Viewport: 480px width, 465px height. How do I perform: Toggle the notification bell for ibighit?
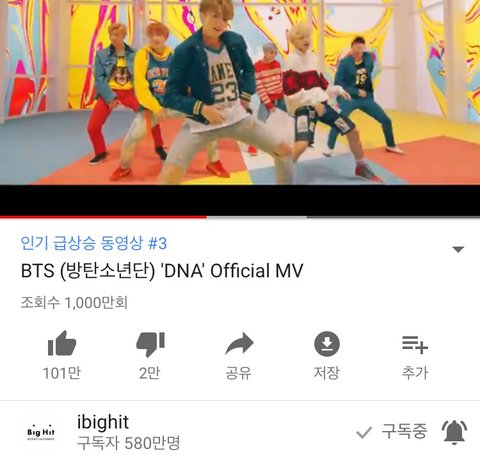(454, 432)
